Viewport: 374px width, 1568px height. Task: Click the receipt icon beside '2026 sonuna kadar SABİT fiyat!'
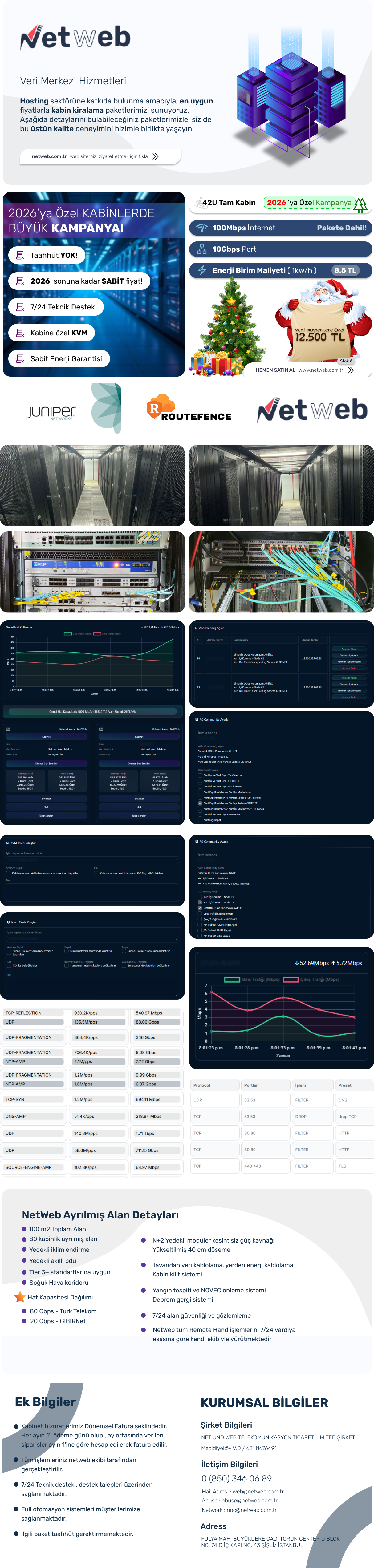[20, 281]
